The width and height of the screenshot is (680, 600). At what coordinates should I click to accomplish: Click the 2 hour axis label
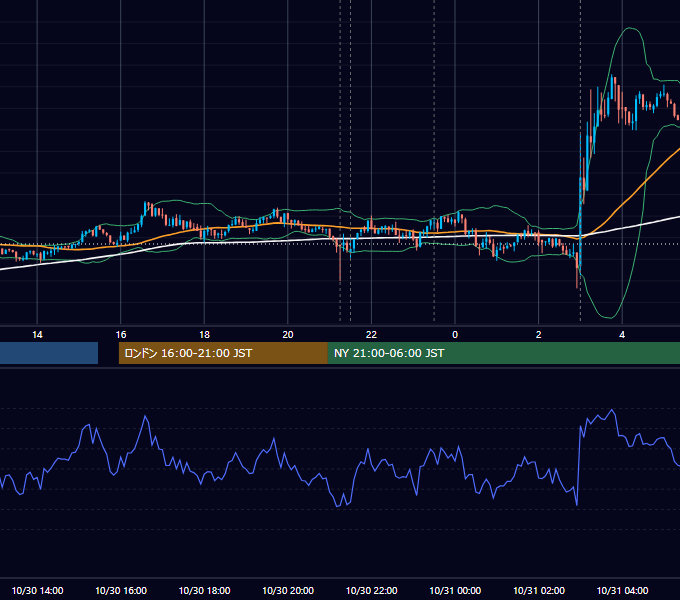[538, 335]
